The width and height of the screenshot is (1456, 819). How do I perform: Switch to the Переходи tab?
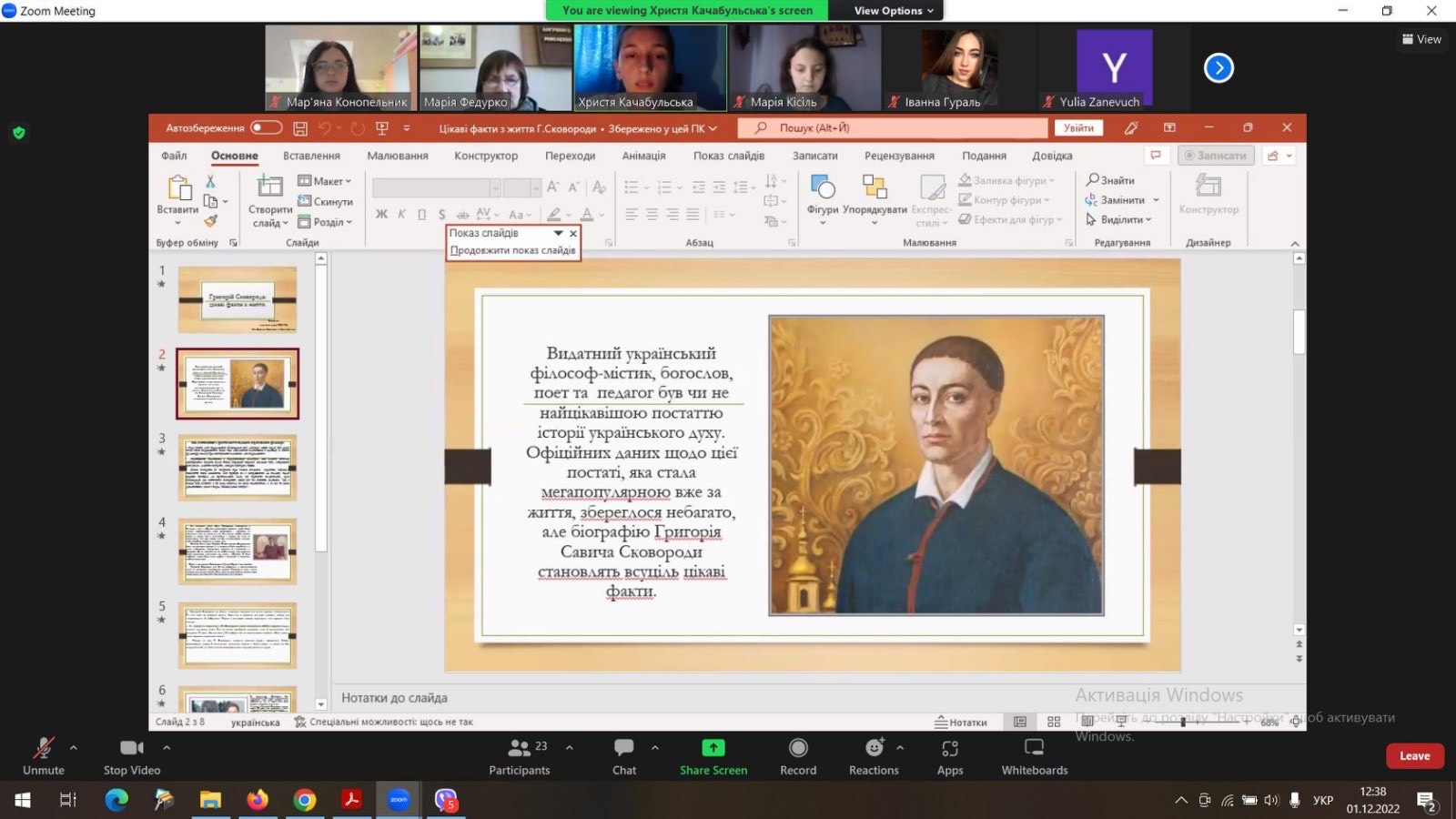[x=571, y=156]
